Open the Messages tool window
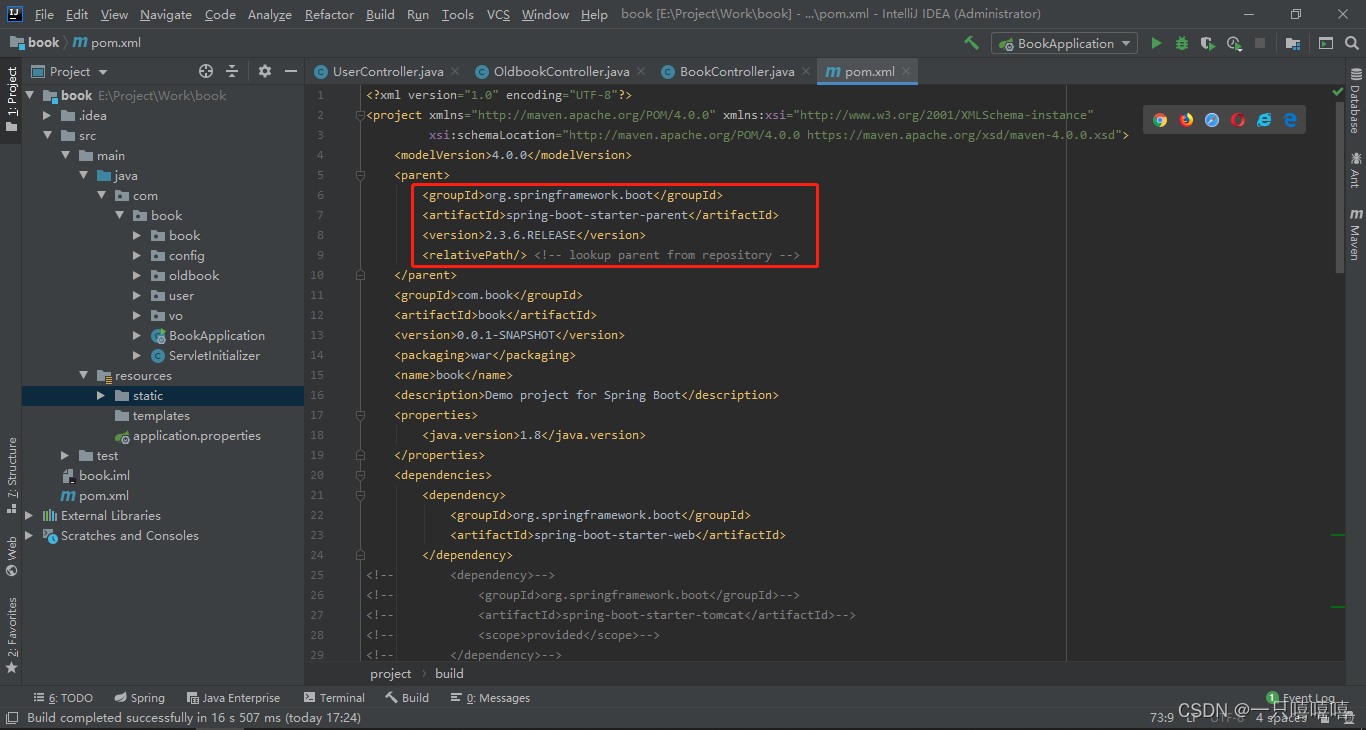Screen dimensions: 1366x730 (490, 698)
